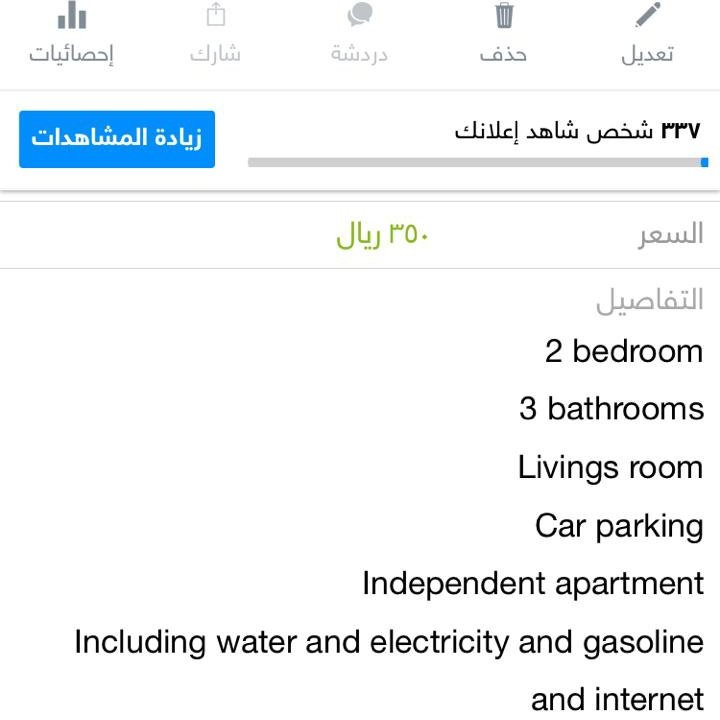
Task: Tap the التفاصيل section header
Action: tap(650, 301)
